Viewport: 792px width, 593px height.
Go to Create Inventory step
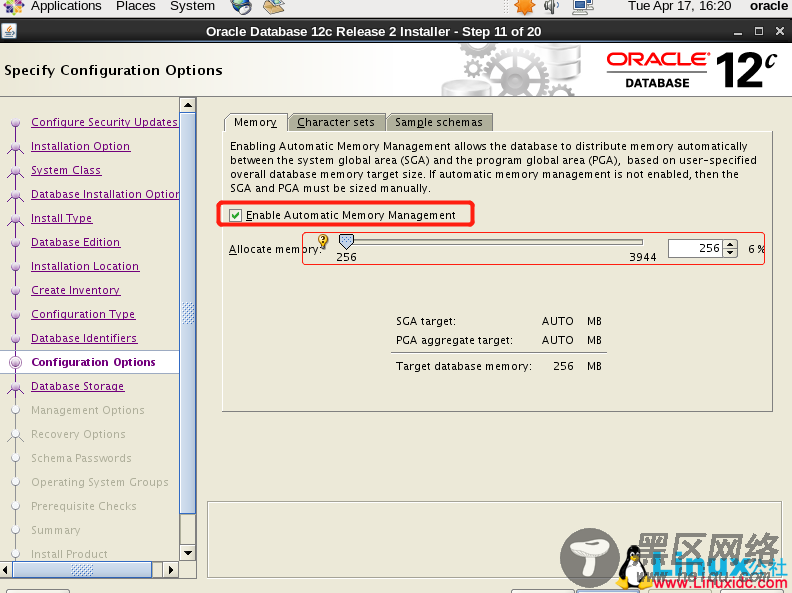75,290
